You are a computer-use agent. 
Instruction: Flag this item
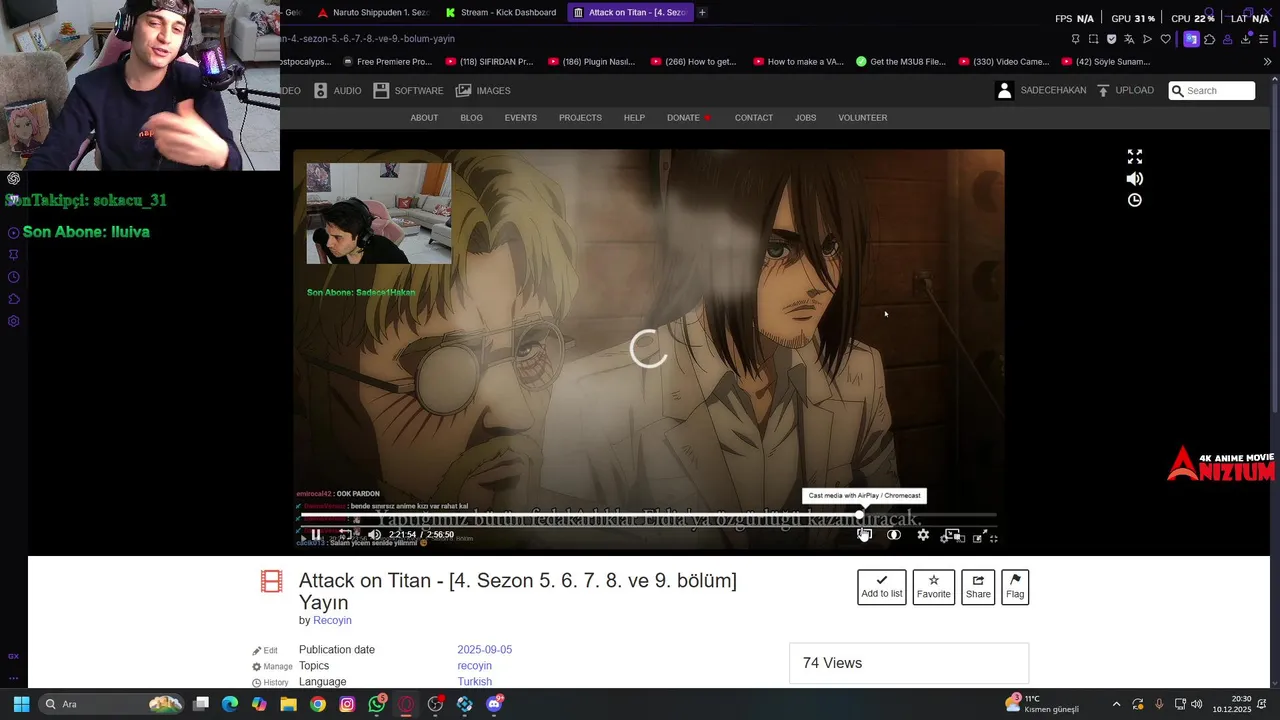coord(1015,587)
